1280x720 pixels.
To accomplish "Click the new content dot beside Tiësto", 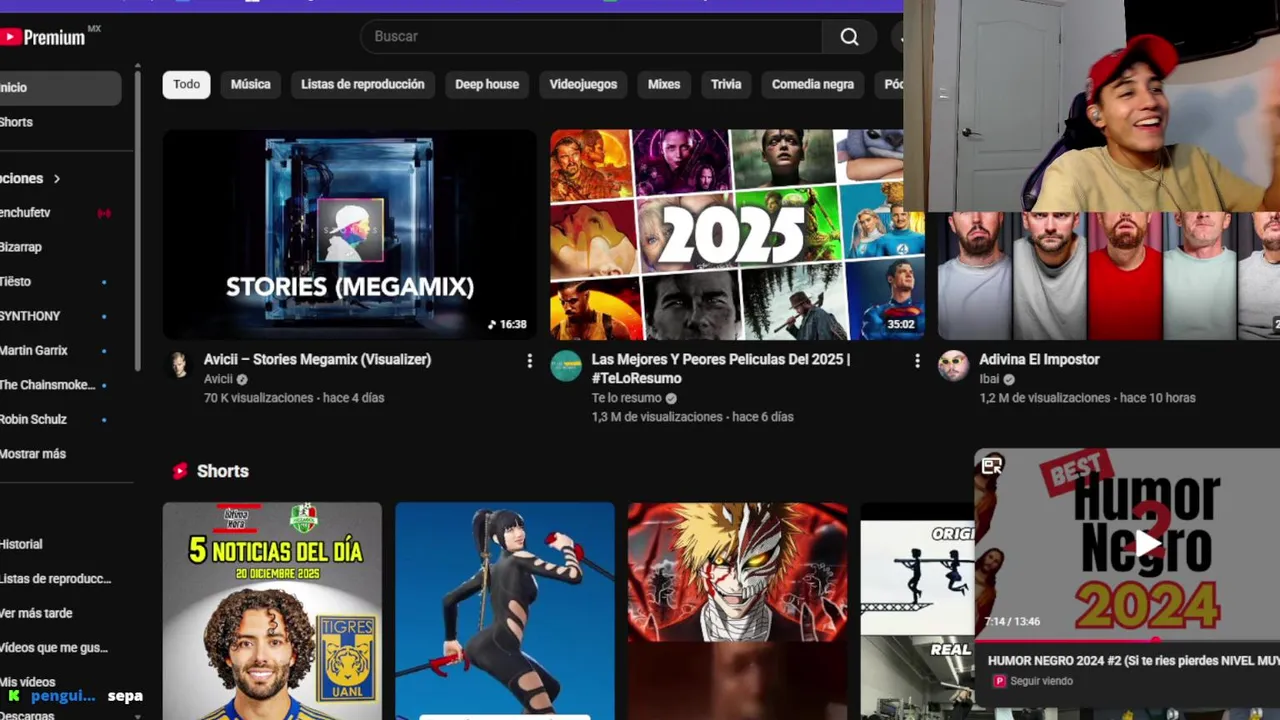I will coord(104,282).
